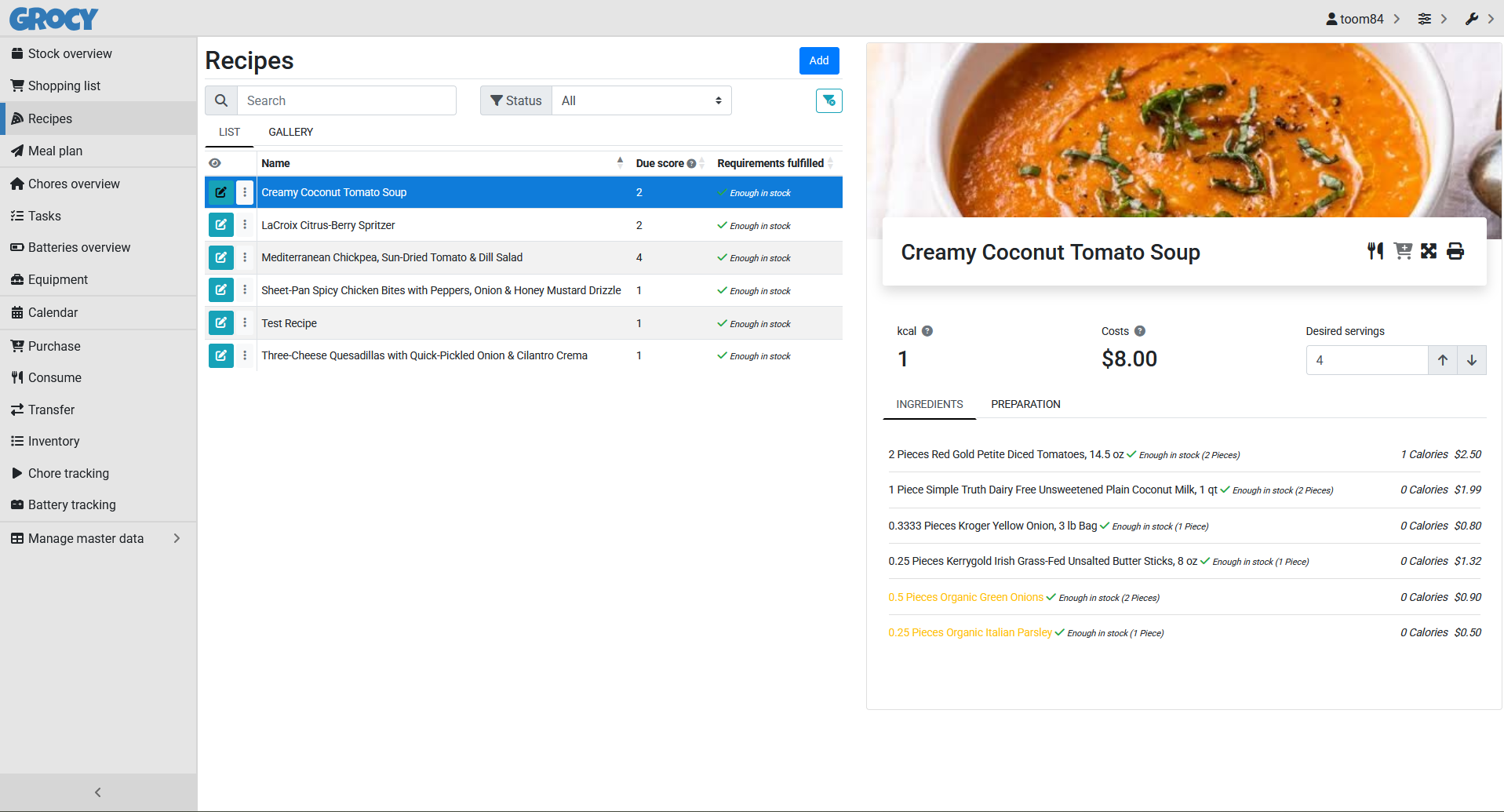
Task: Sort recipes by Name column header
Action: [x=442, y=163]
